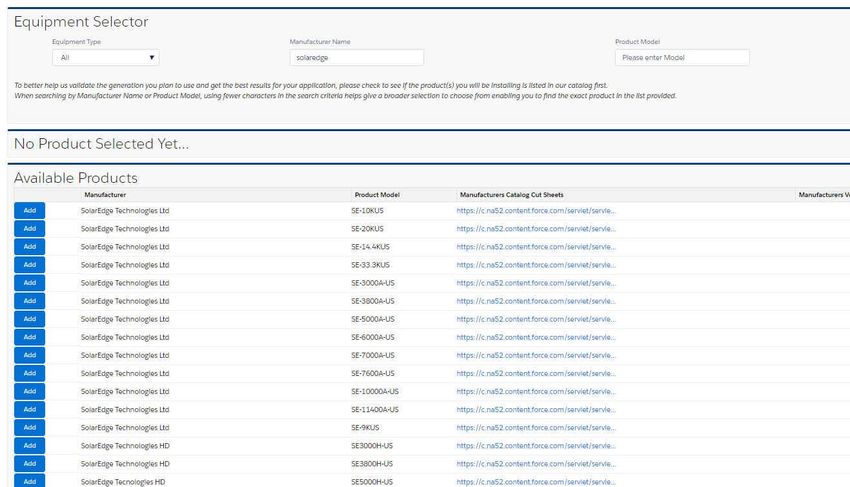Select the SE-33.3KUS model cell
The image size is (850, 487).
coord(370,265)
